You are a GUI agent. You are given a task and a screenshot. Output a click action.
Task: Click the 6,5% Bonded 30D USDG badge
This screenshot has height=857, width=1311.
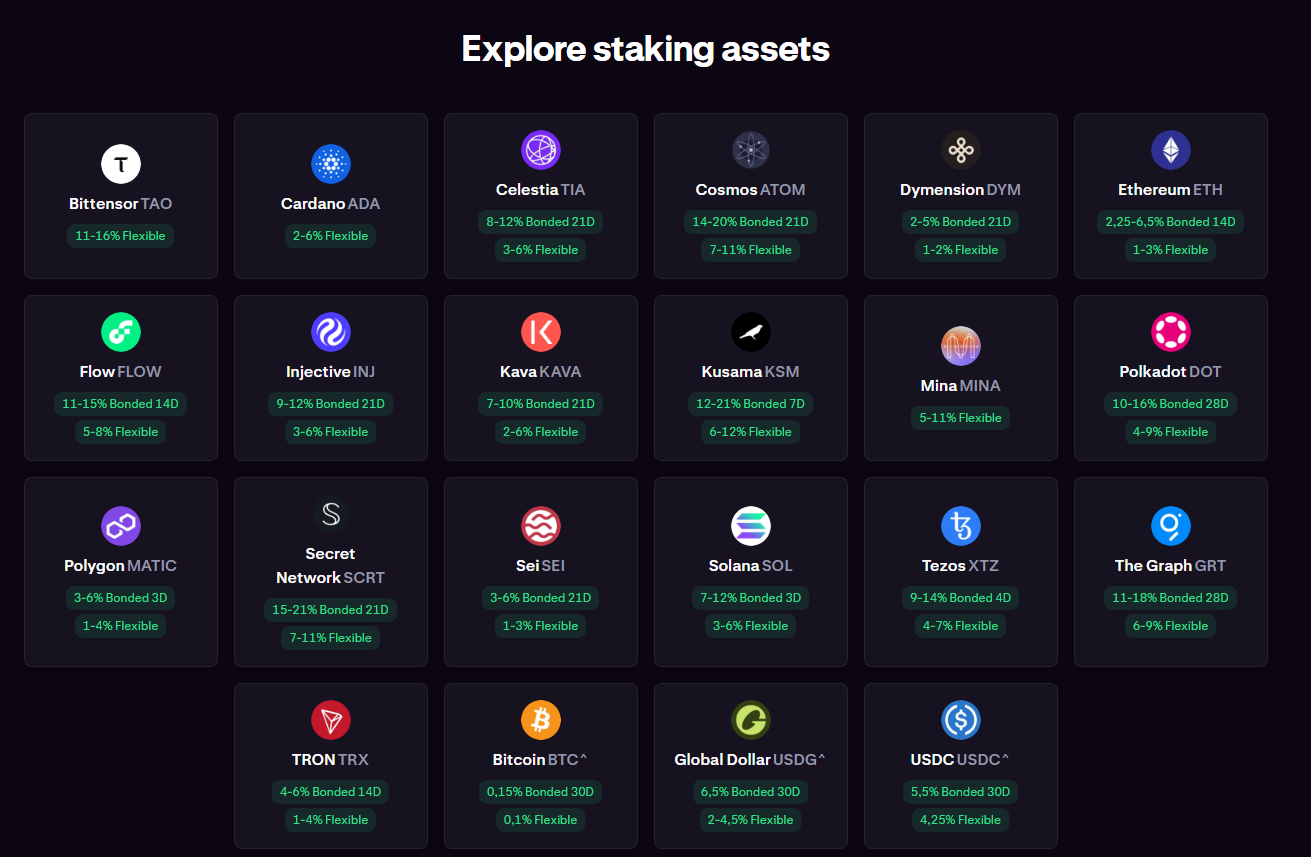751,792
